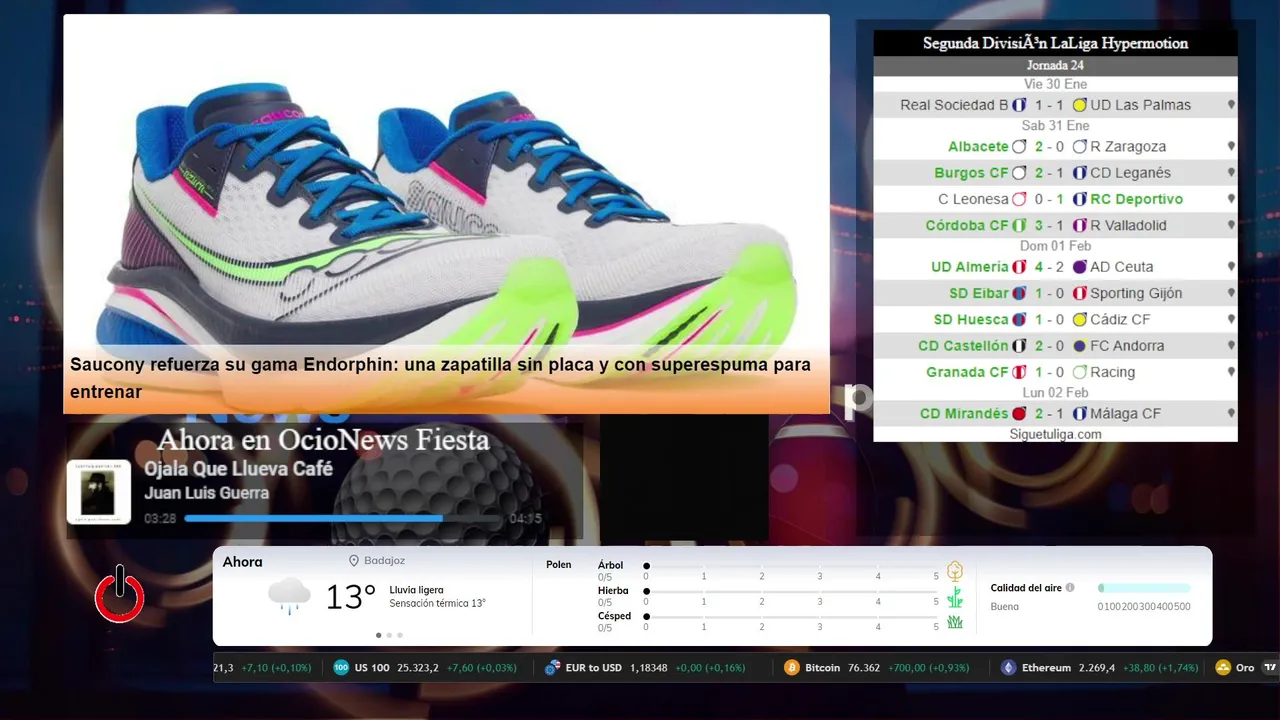
Task: Click the Oro gold icon in ticker
Action: 1222,668
